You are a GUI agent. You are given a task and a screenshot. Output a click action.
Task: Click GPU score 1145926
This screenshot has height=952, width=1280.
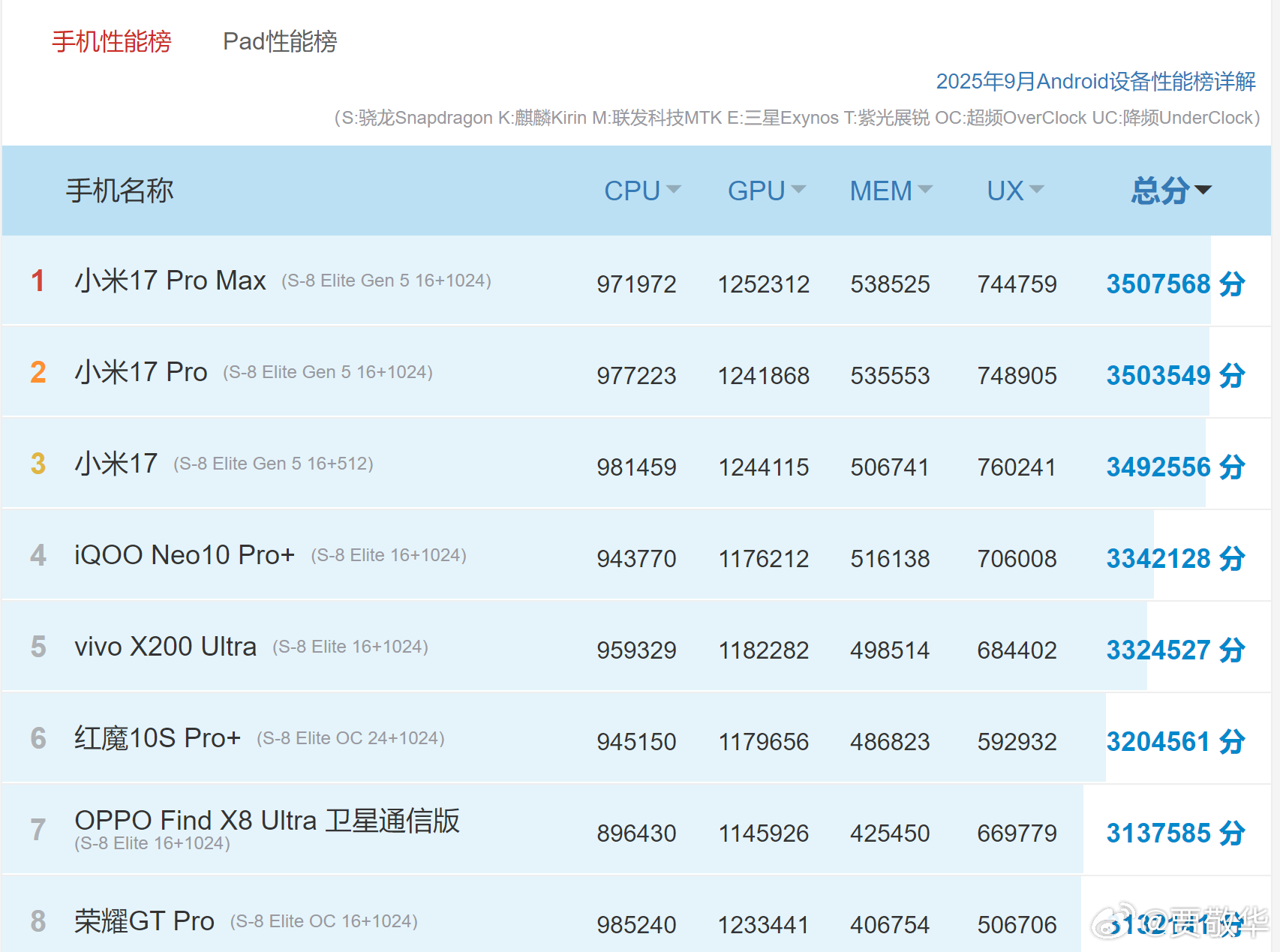[x=764, y=833]
